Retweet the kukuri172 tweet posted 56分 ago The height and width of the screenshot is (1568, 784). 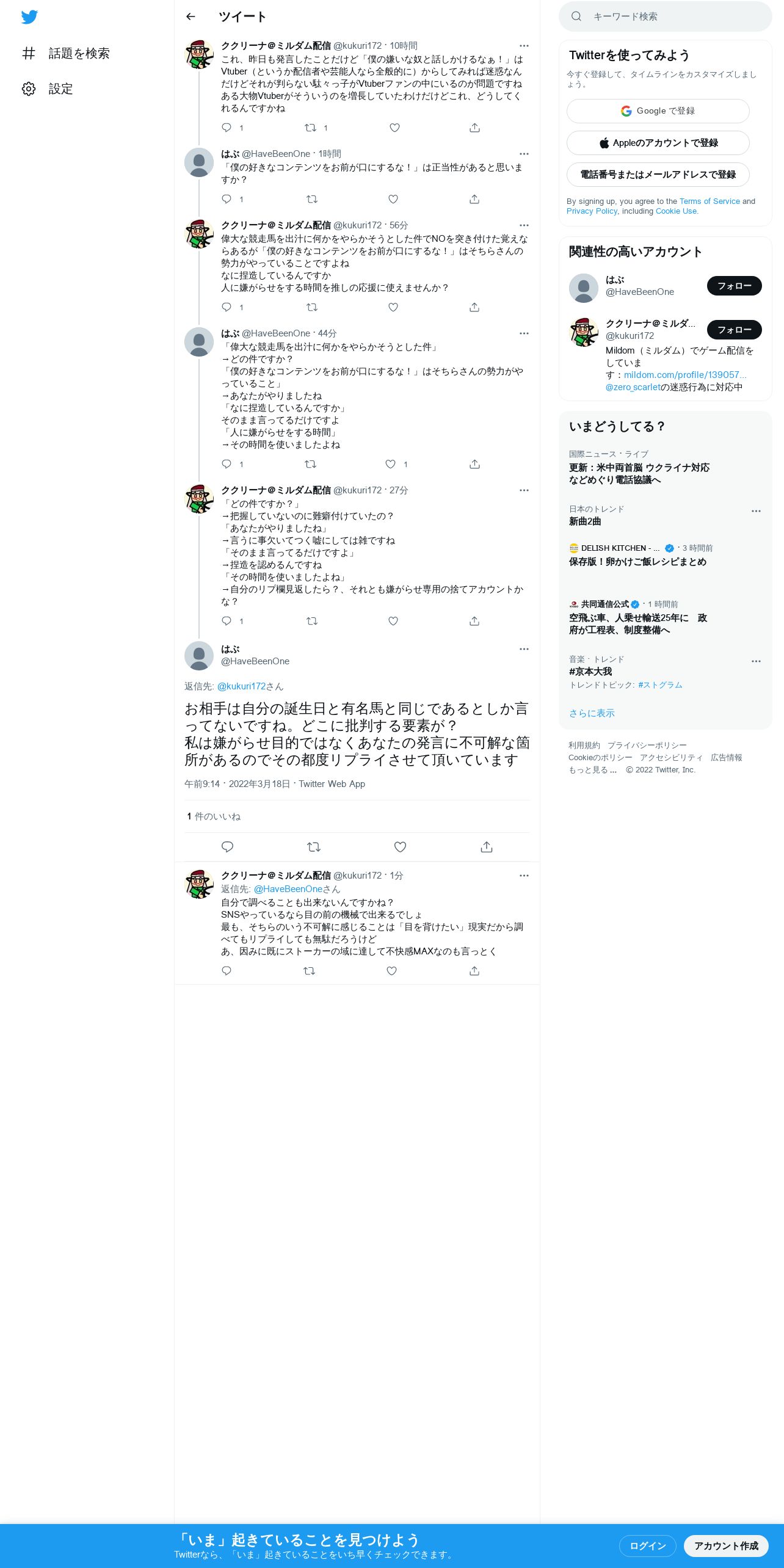click(x=312, y=307)
